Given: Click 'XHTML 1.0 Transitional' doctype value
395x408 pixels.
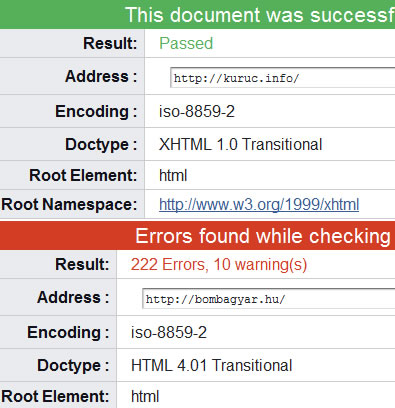Looking at the screenshot, I should [241, 145].
